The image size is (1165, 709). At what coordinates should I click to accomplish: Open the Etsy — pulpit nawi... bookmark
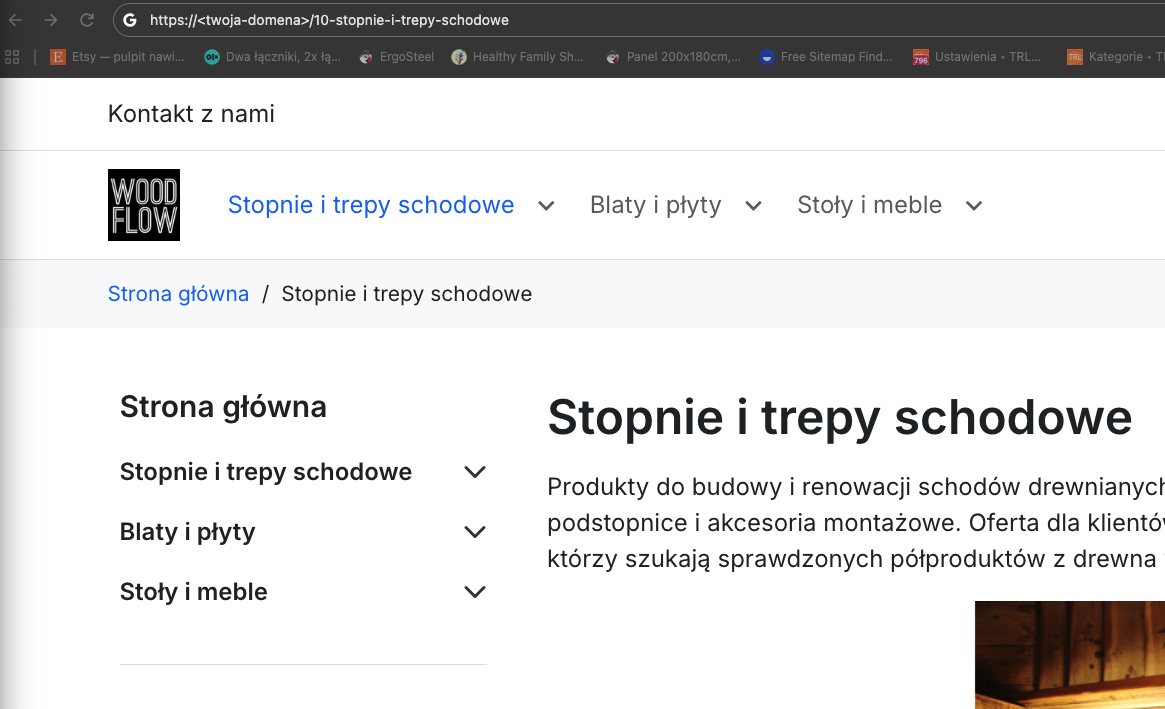click(x=117, y=56)
